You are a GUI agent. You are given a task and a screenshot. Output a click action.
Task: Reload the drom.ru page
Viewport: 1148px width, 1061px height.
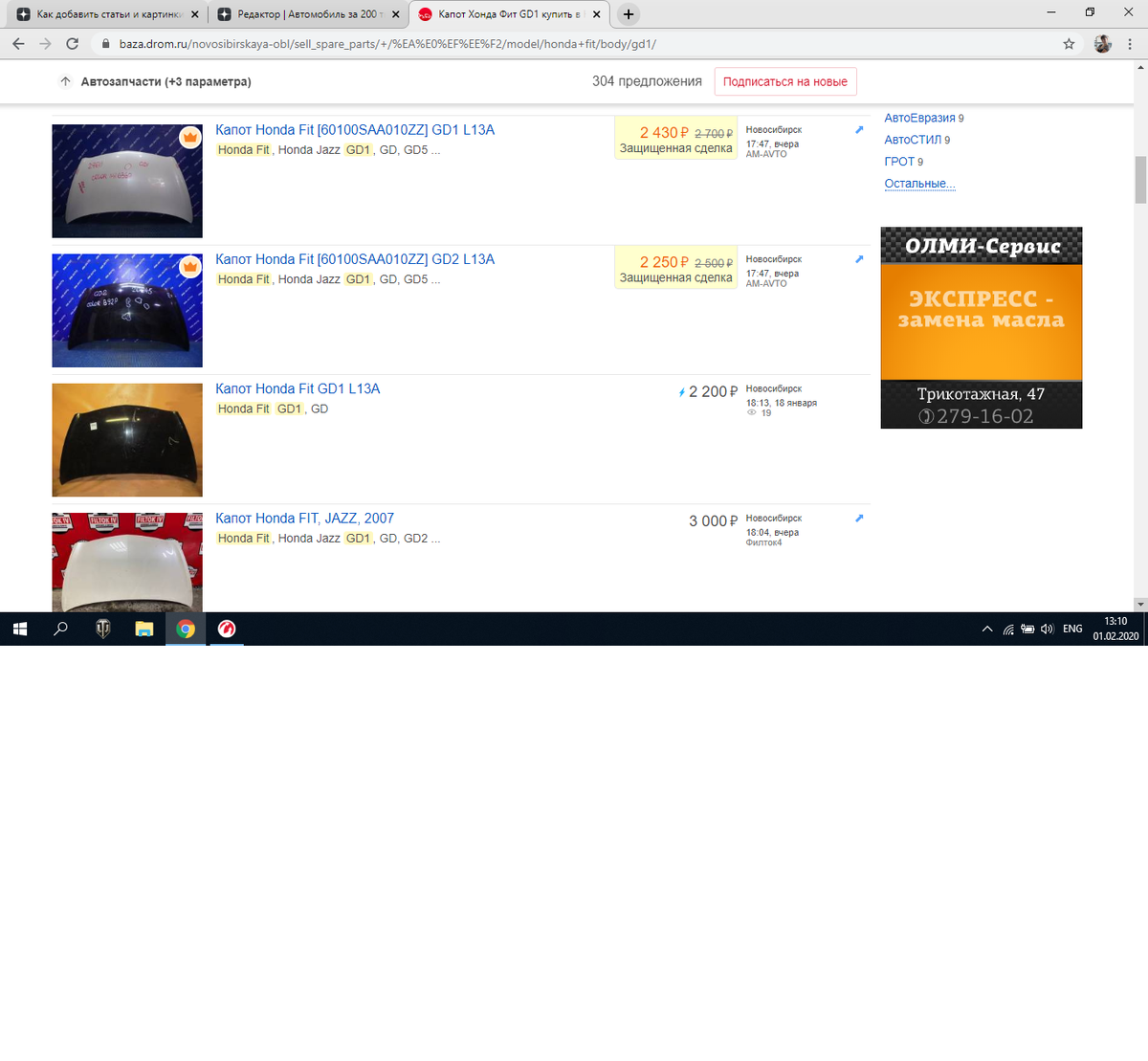(72, 44)
